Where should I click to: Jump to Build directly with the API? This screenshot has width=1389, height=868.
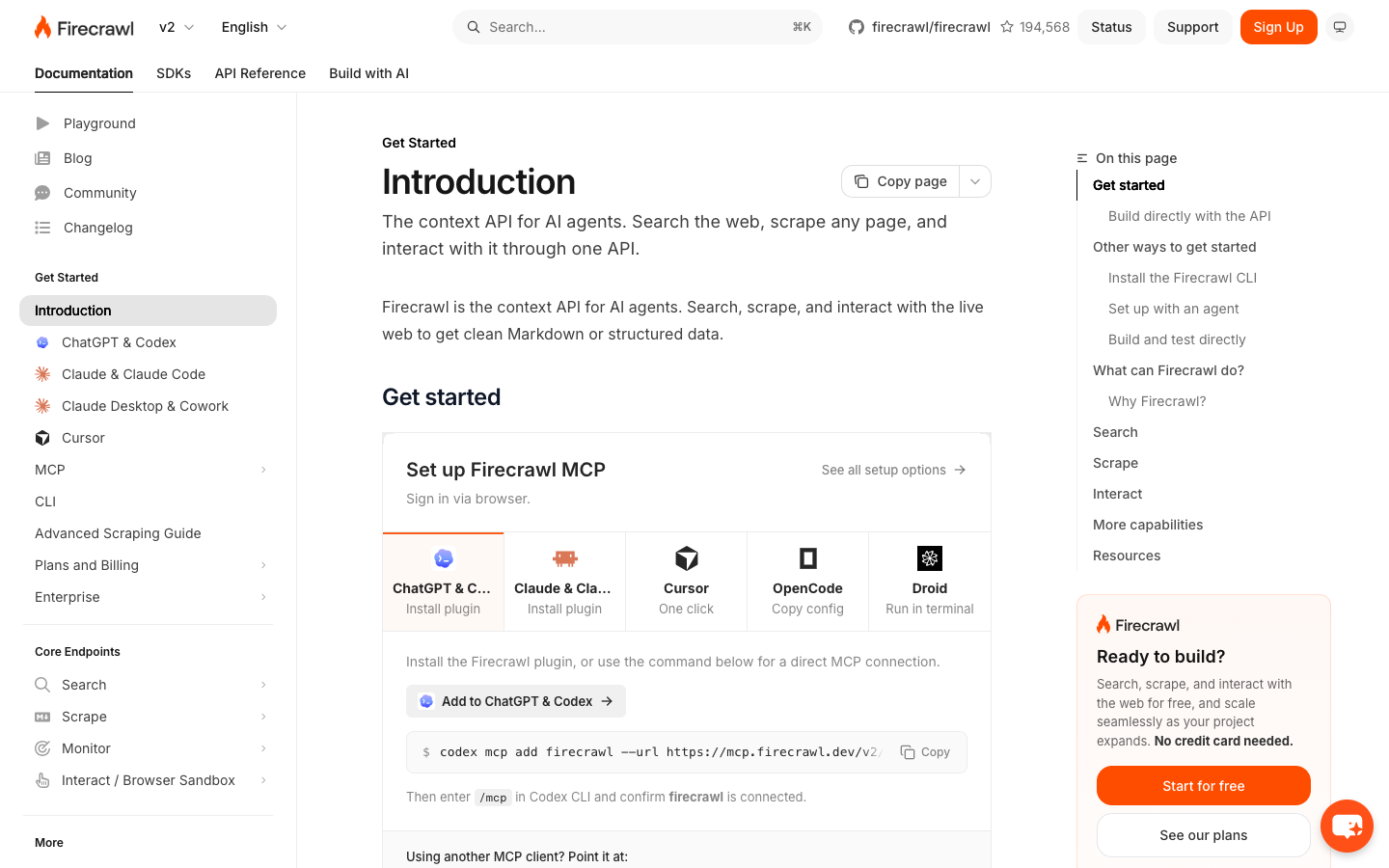[1189, 216]
